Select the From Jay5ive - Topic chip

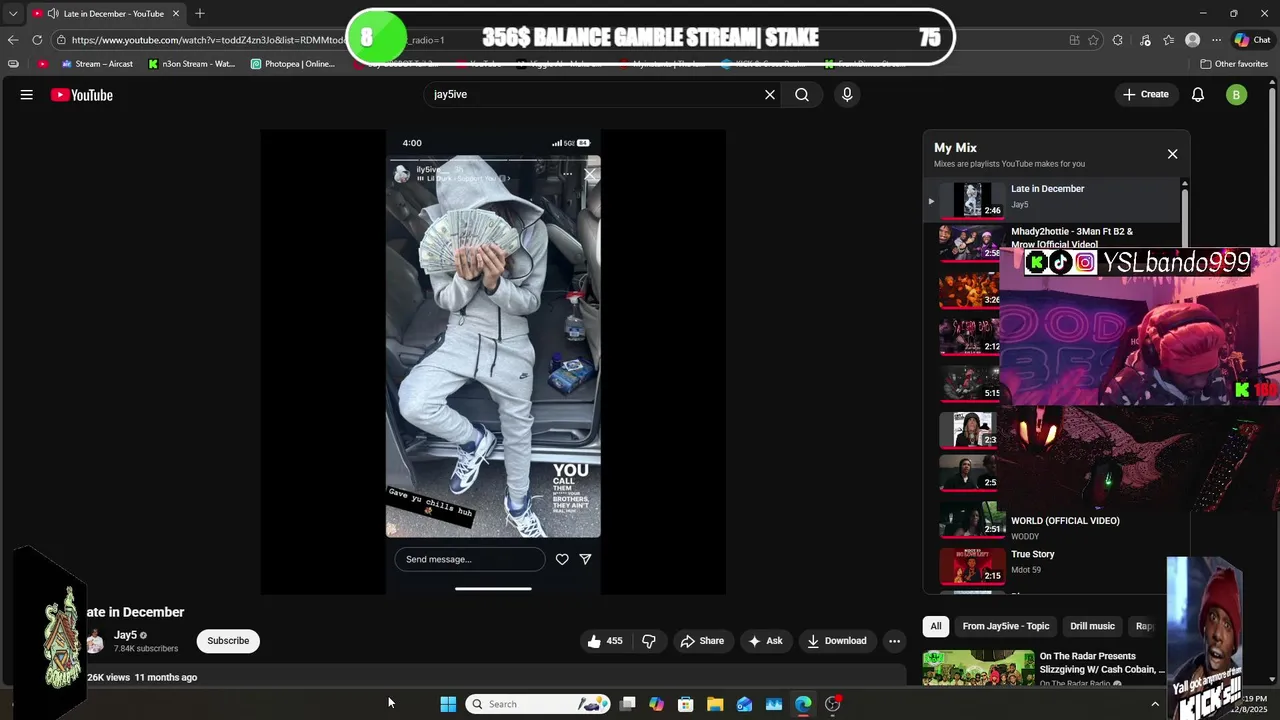pos(1006,626)
